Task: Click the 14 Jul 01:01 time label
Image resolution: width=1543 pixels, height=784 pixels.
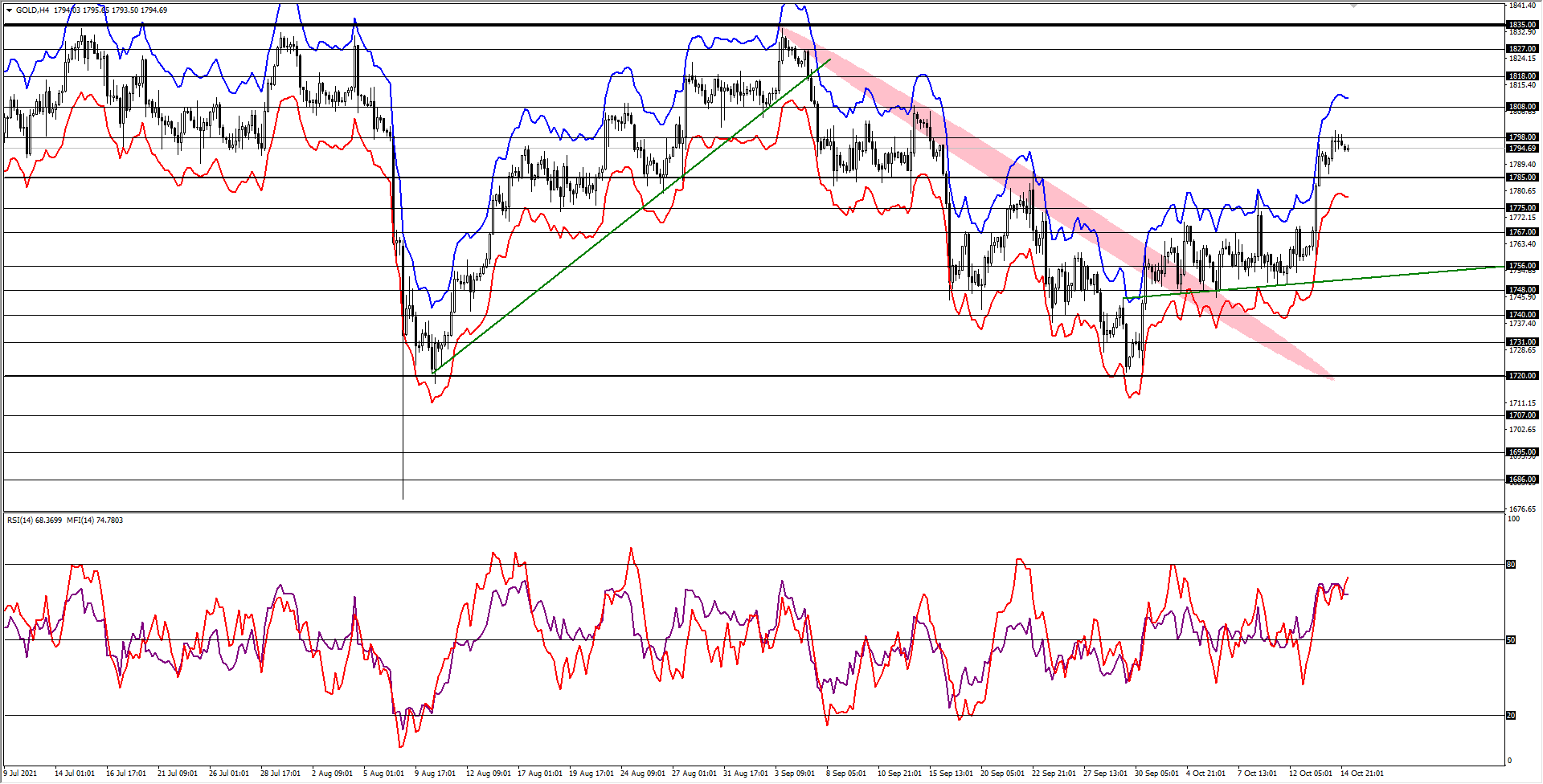Action: (75, 774)
